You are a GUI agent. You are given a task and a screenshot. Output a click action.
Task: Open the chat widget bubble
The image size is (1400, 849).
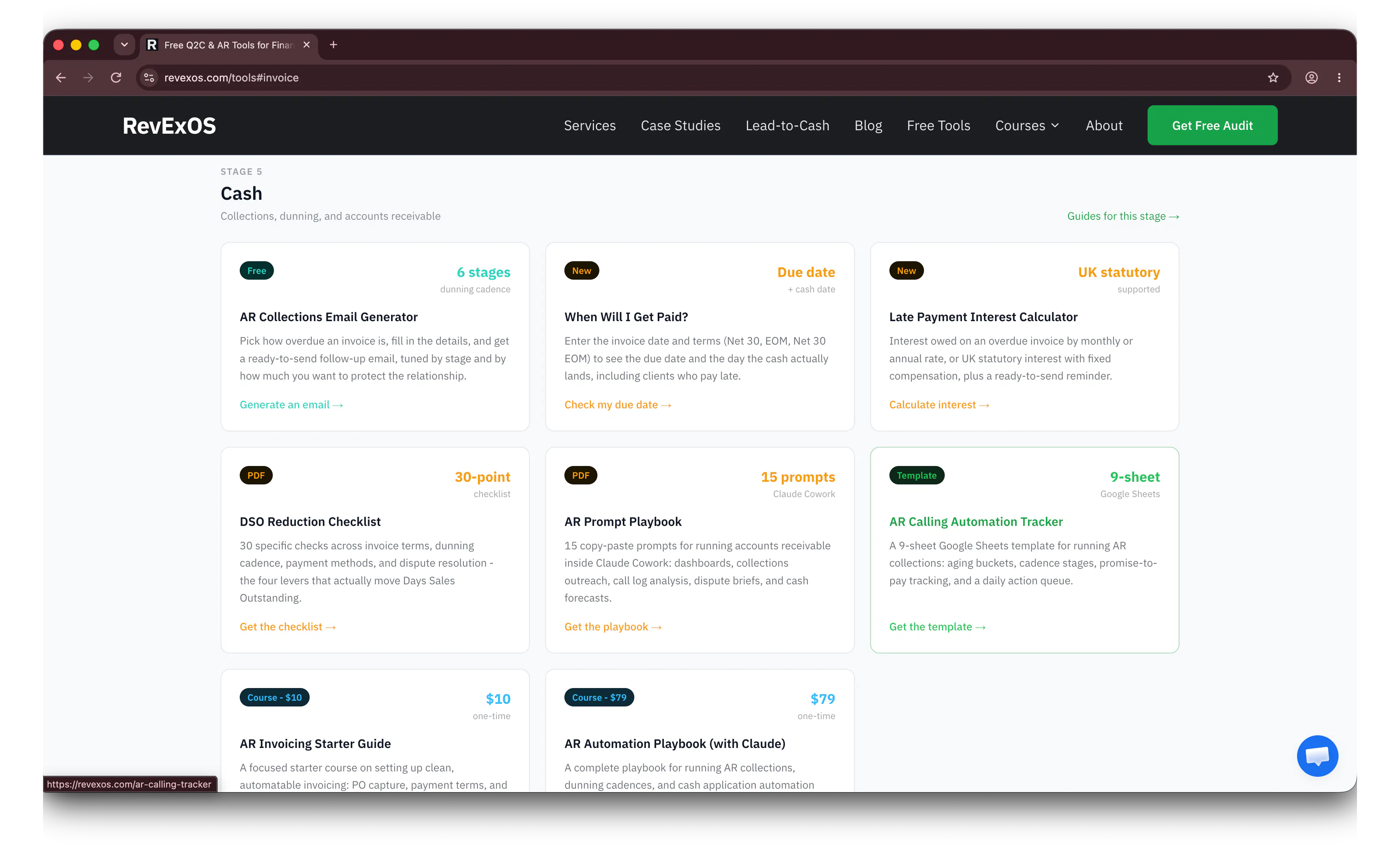point(1318,756)
